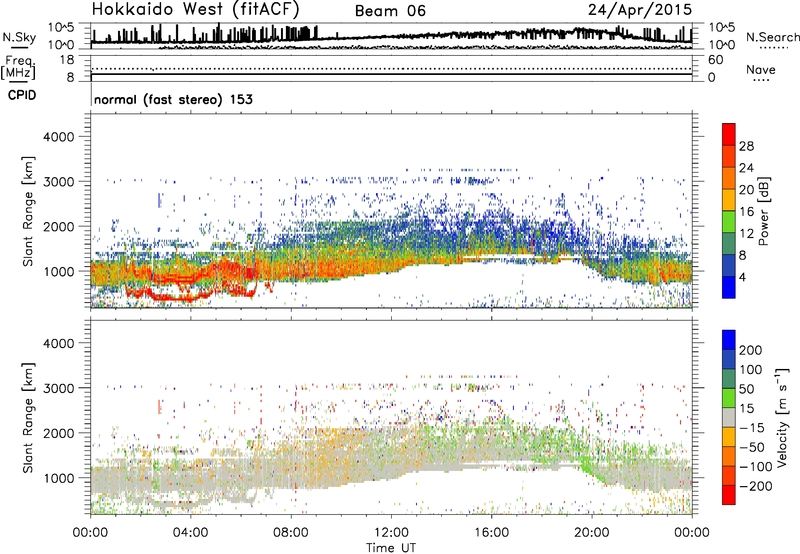
Task: Click the '16' tick on power colorbar
Action: [746, 212]
